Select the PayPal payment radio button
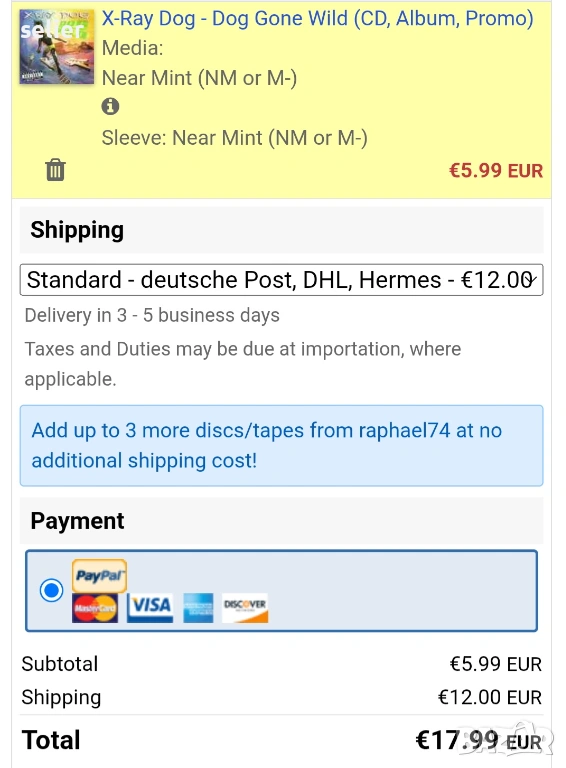 click(51, 590)
